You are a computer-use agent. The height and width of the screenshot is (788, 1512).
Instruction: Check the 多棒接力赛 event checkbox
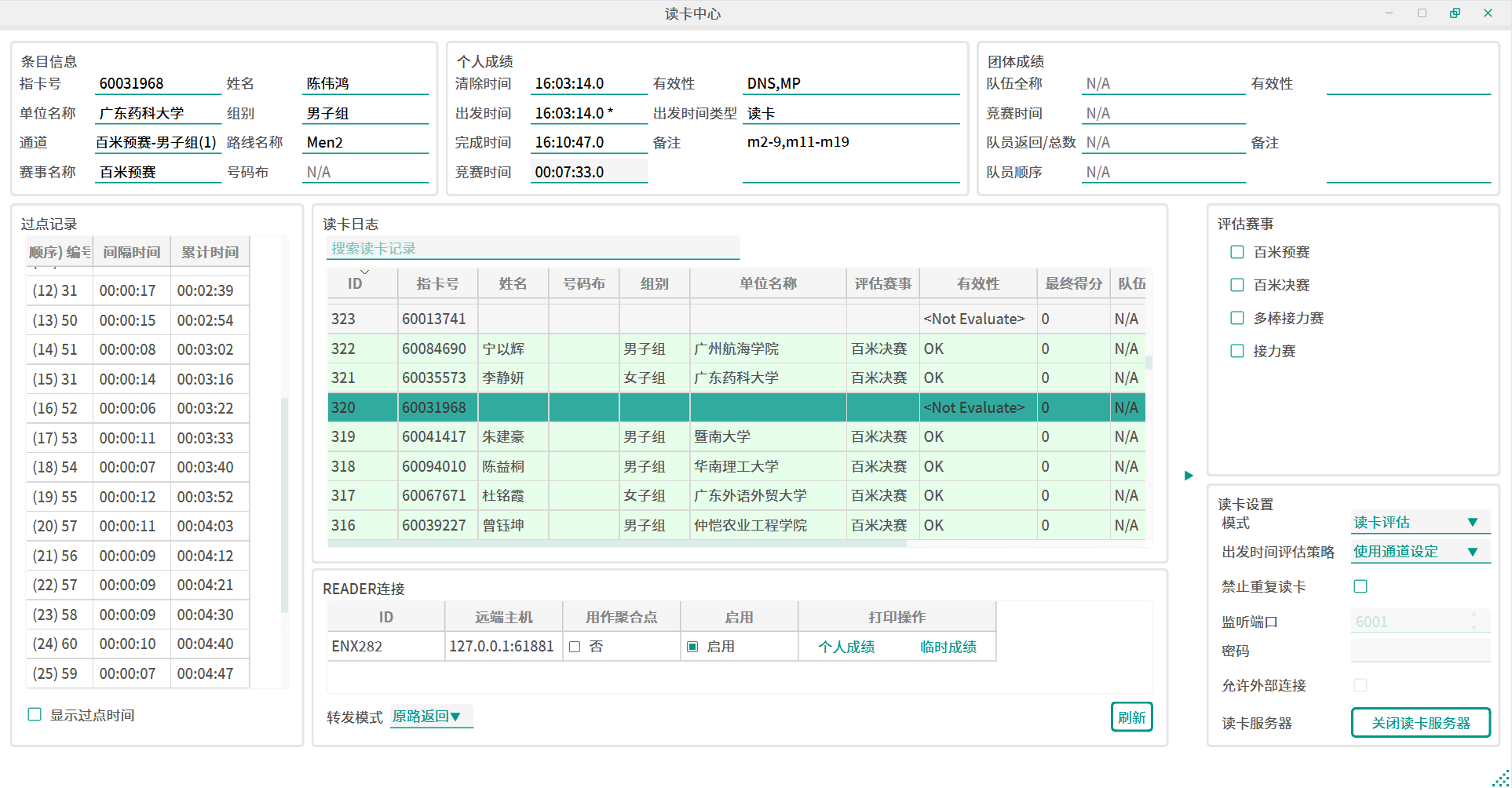click(1237, 318)
